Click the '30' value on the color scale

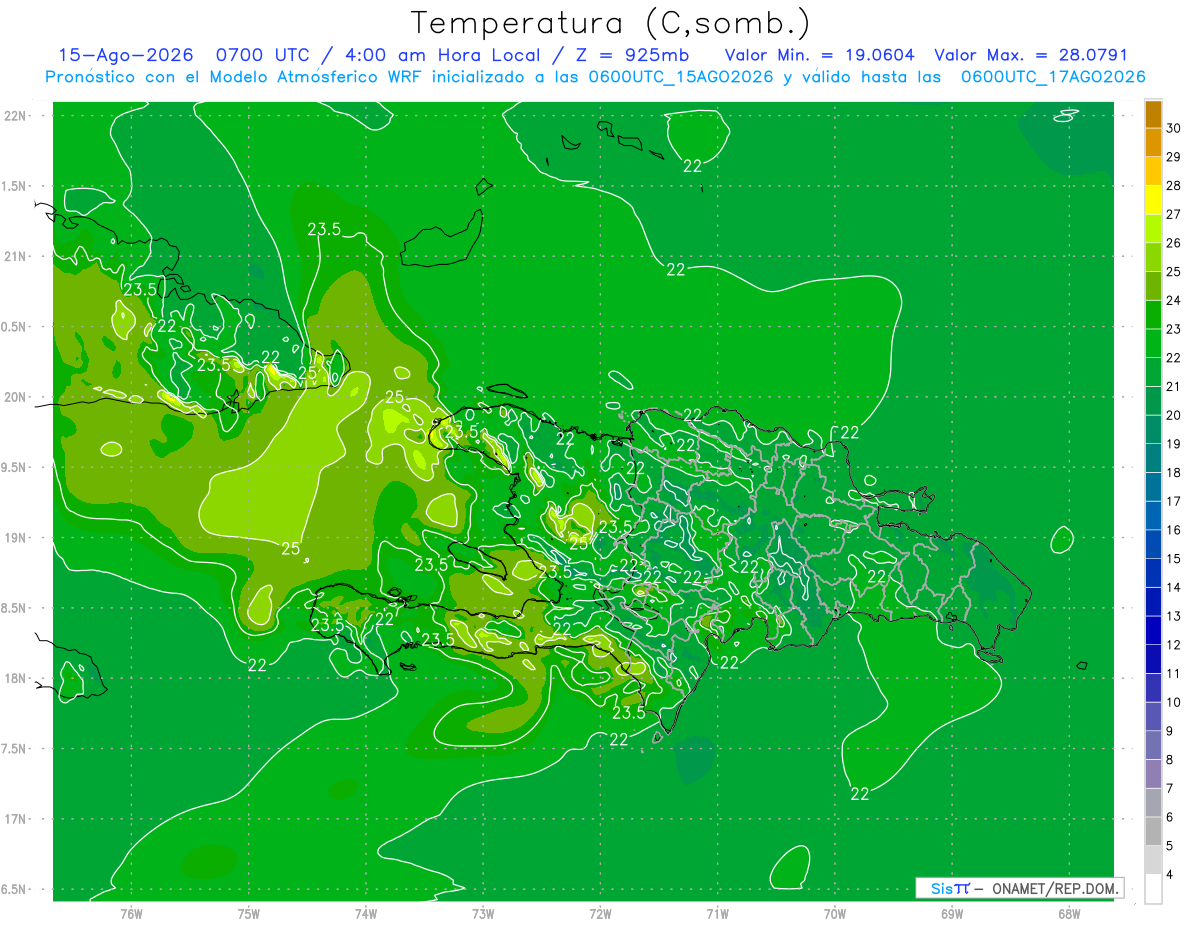(1174, 128)
